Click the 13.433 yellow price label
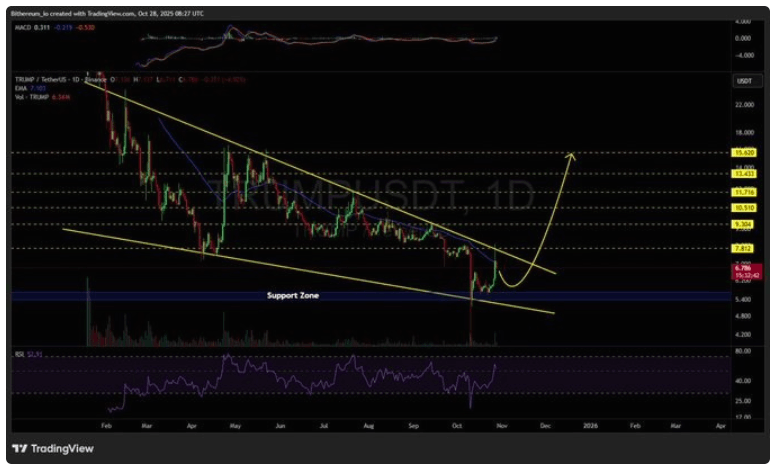 click(x=743, y=174)
